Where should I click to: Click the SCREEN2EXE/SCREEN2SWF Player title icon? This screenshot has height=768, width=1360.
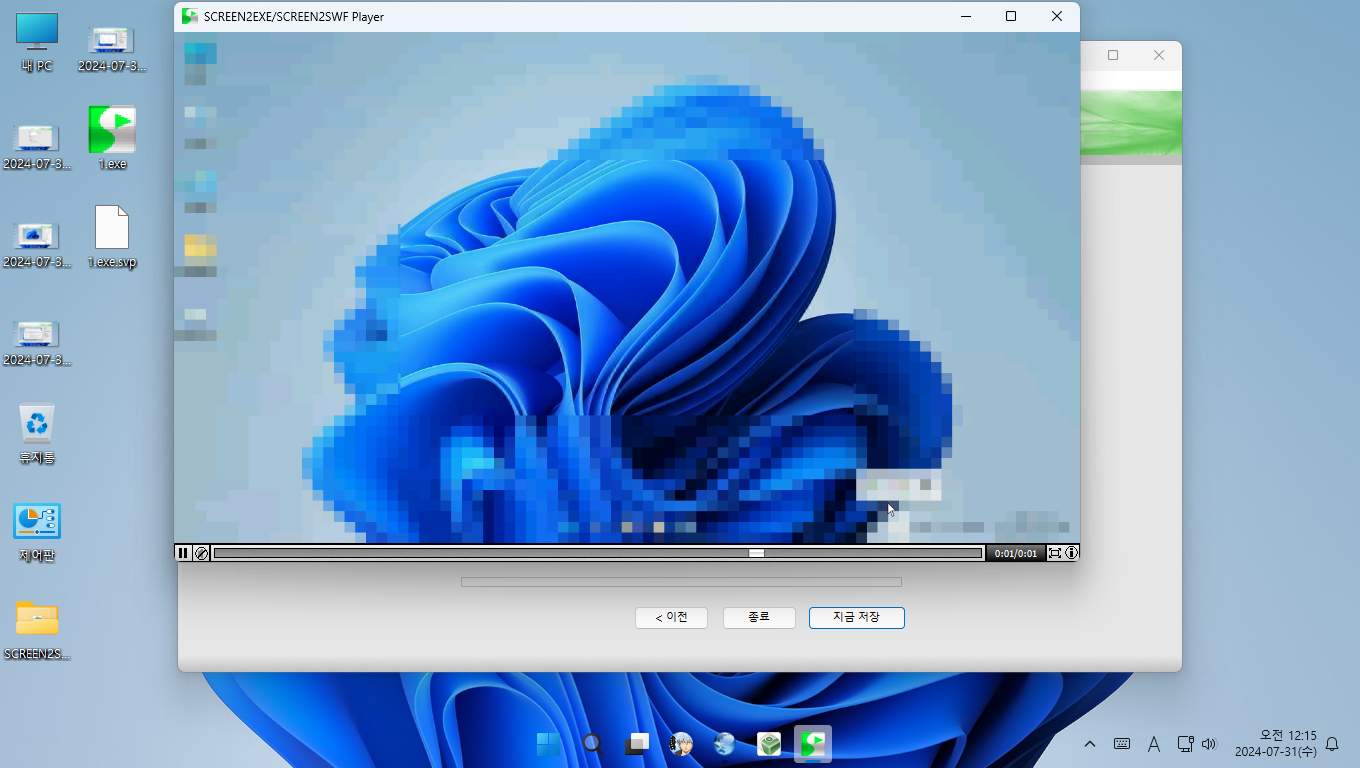coord(189,16)
